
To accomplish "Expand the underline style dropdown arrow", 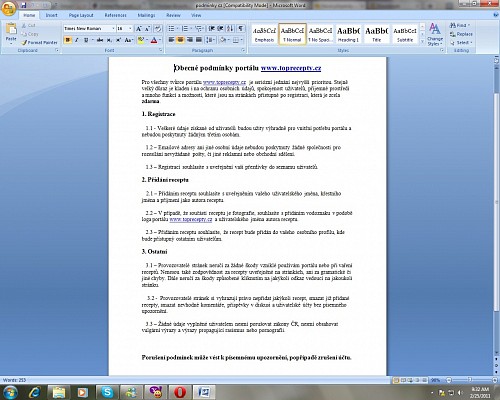I will coord(92,40).
